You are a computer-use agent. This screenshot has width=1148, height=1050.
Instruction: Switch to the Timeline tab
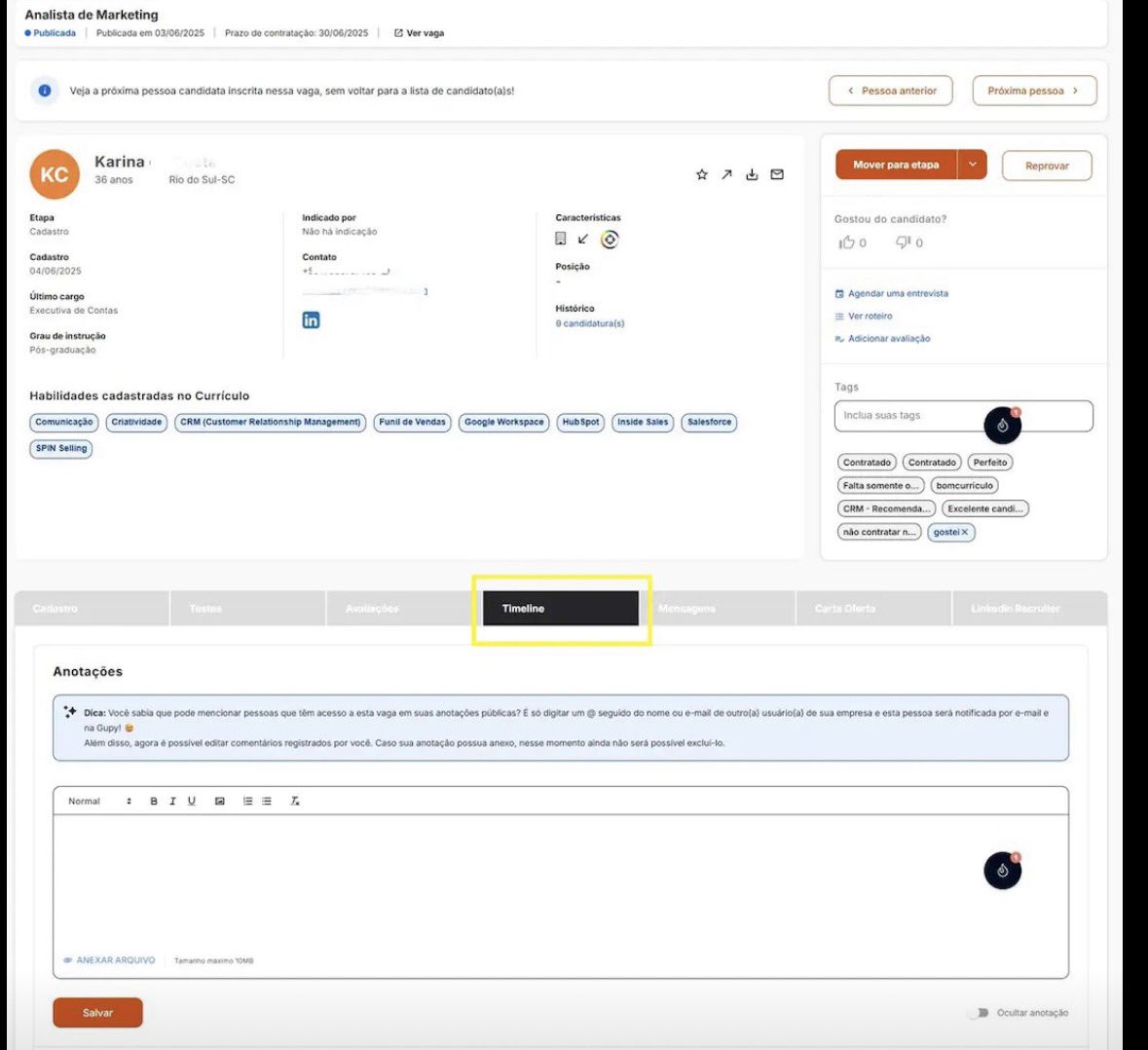coord(561,609)
